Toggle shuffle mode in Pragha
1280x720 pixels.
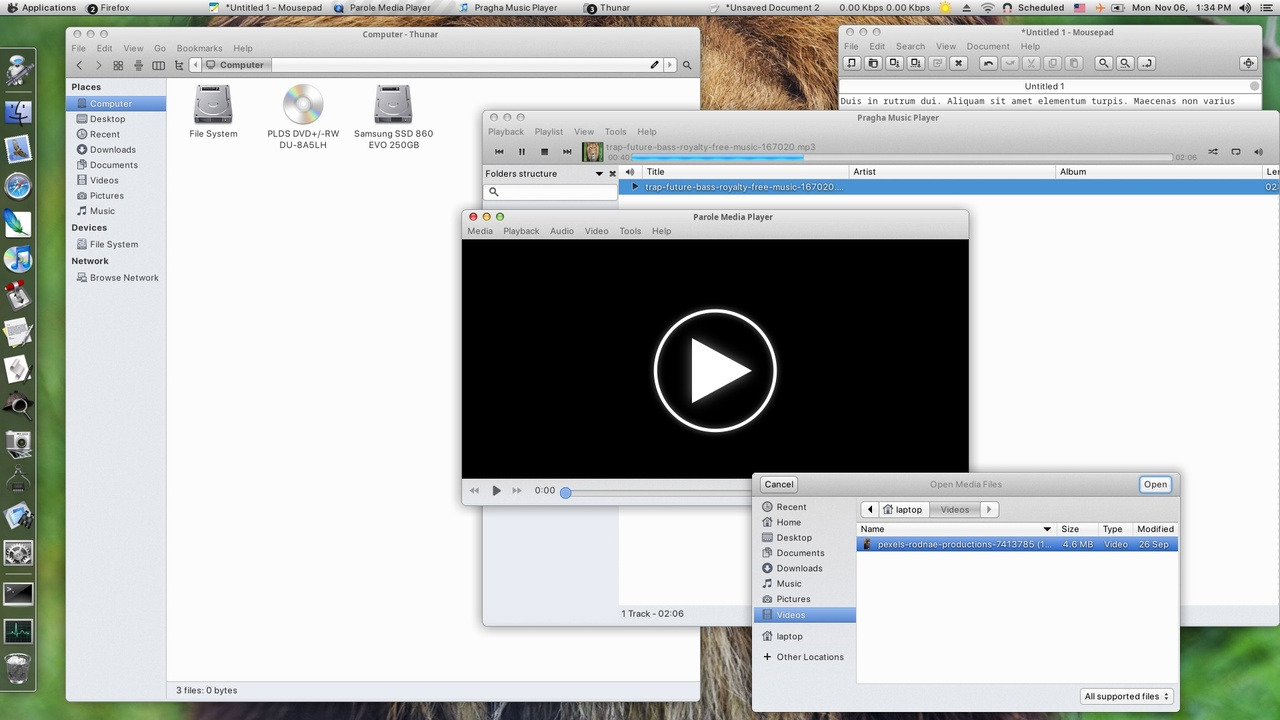coord(1212,152)
